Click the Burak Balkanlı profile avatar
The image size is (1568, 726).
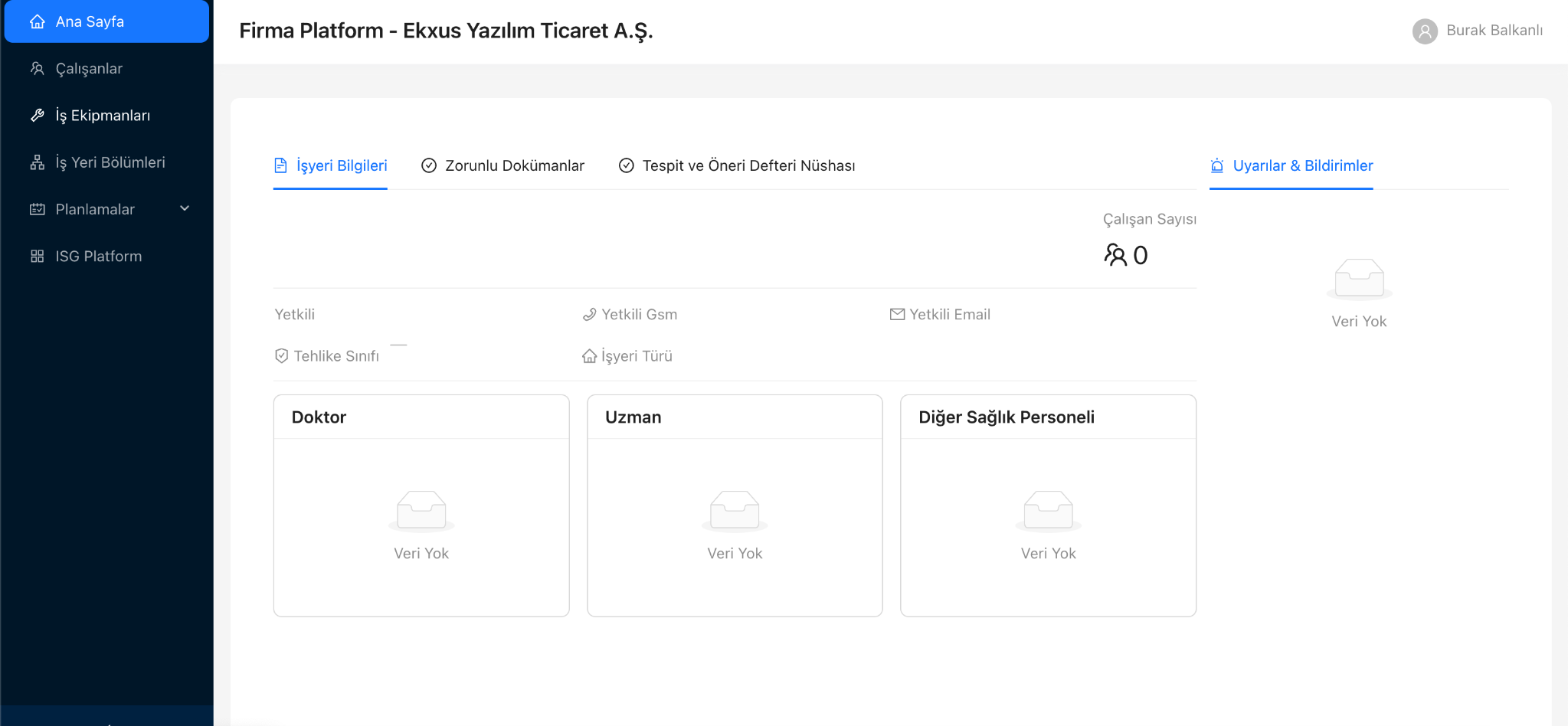pyautogui.click(x=1425, y=31)
